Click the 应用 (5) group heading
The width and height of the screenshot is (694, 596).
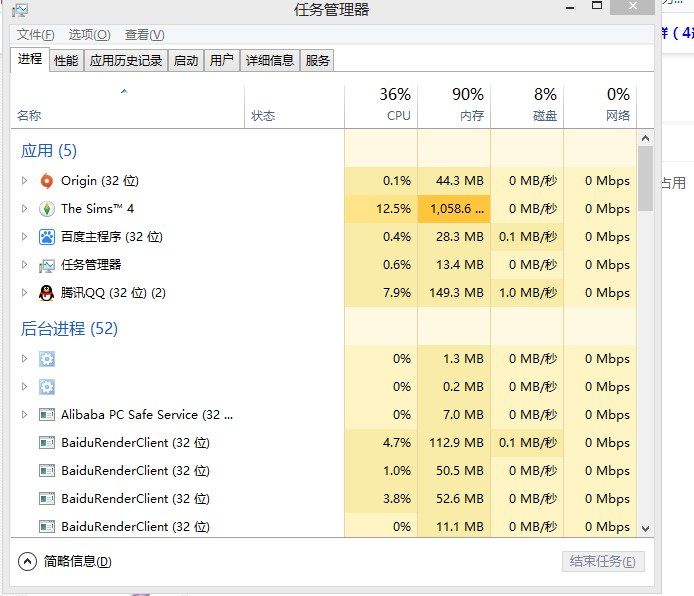click(49, 151)
